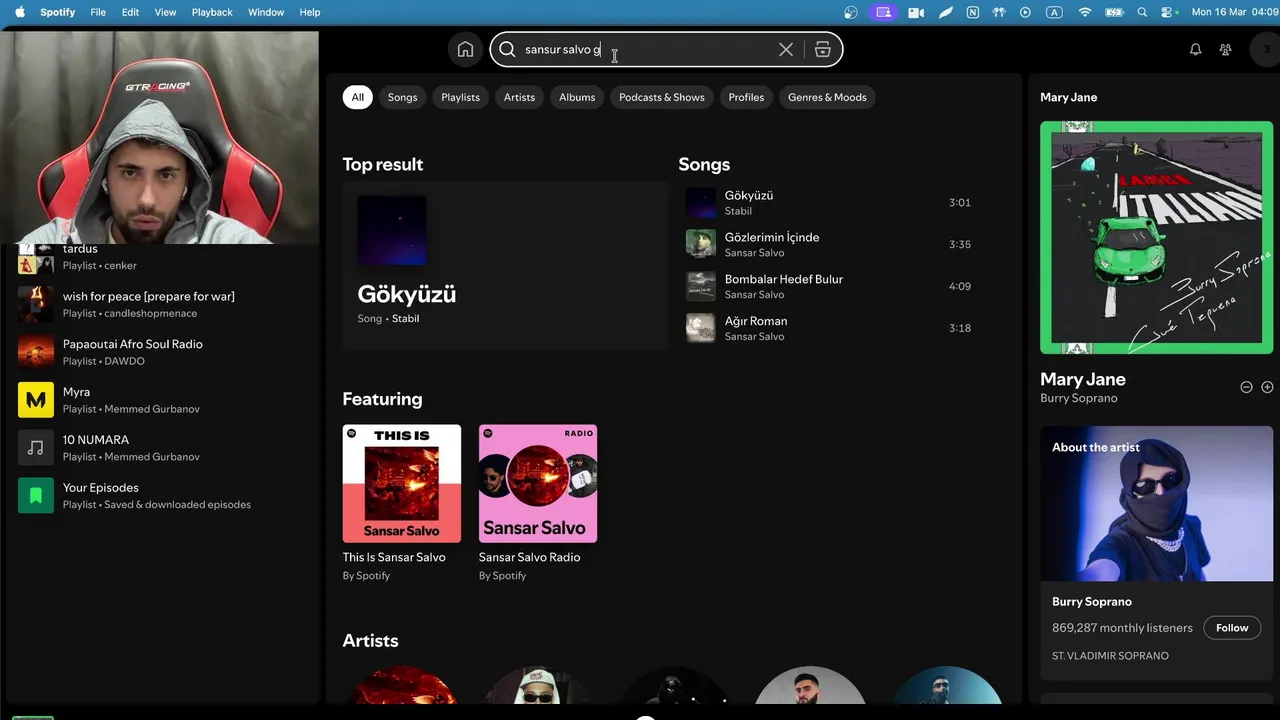This screenshot has height=720, width=1280.
Task: Open keyboard input source icon
Action: click(1054, 12)
